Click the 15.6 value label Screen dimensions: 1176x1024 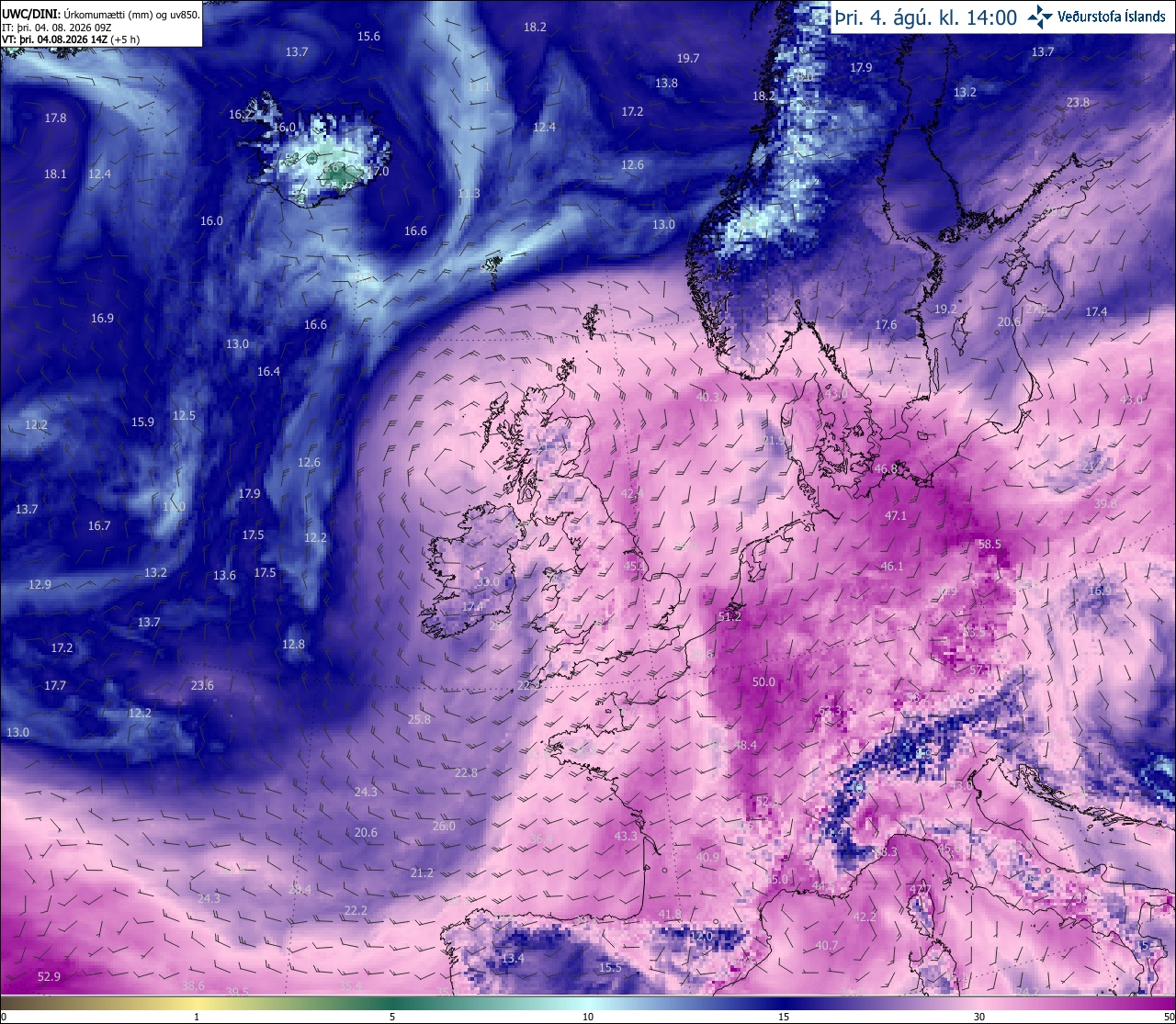[368, 36]
